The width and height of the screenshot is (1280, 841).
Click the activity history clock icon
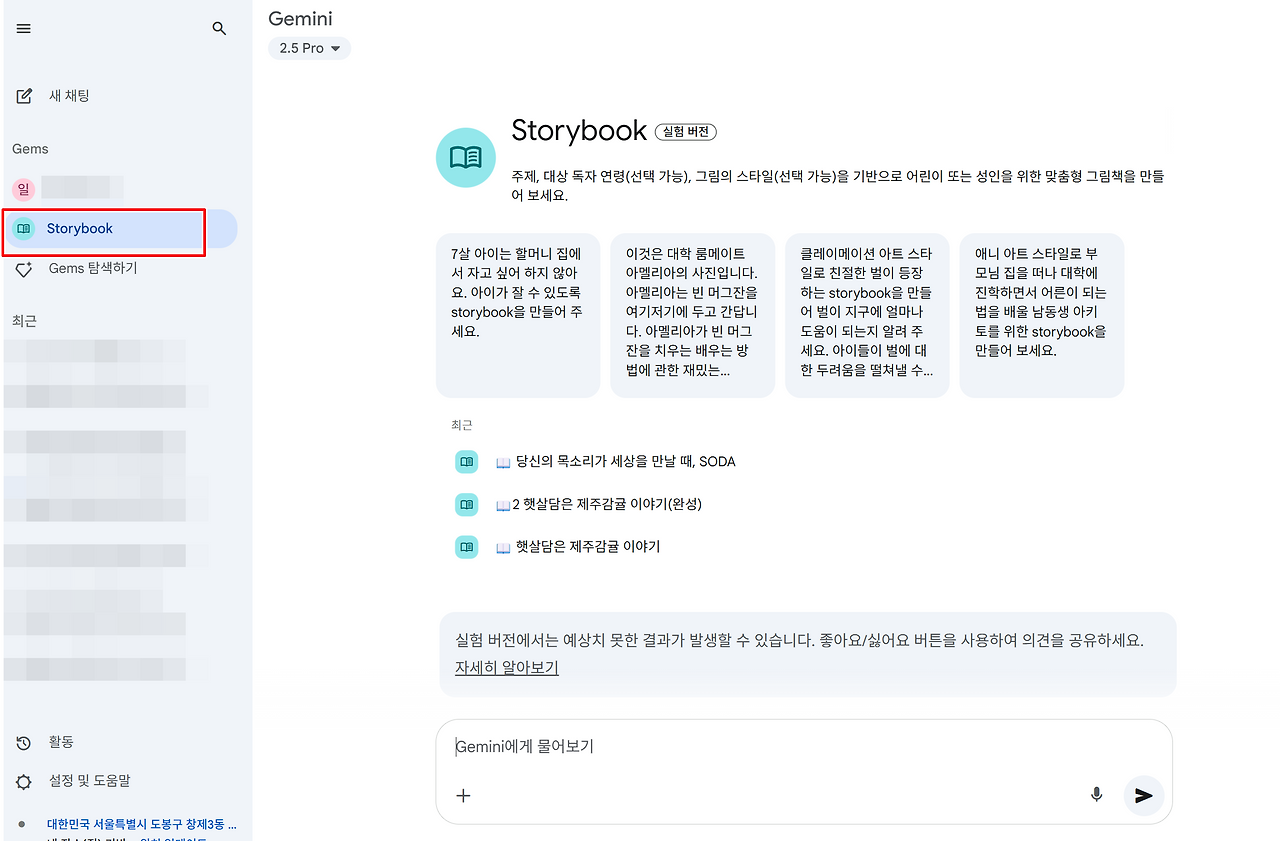[x=24, y=743]
